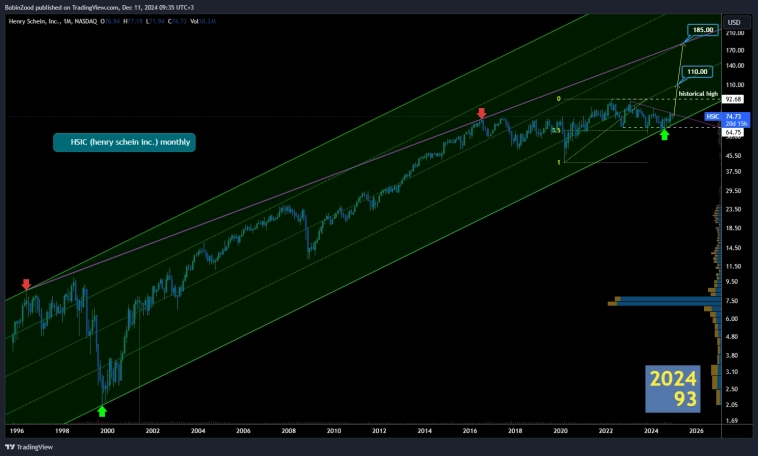Click the 18.50 price axis label
758x456 pixels.
733,228
